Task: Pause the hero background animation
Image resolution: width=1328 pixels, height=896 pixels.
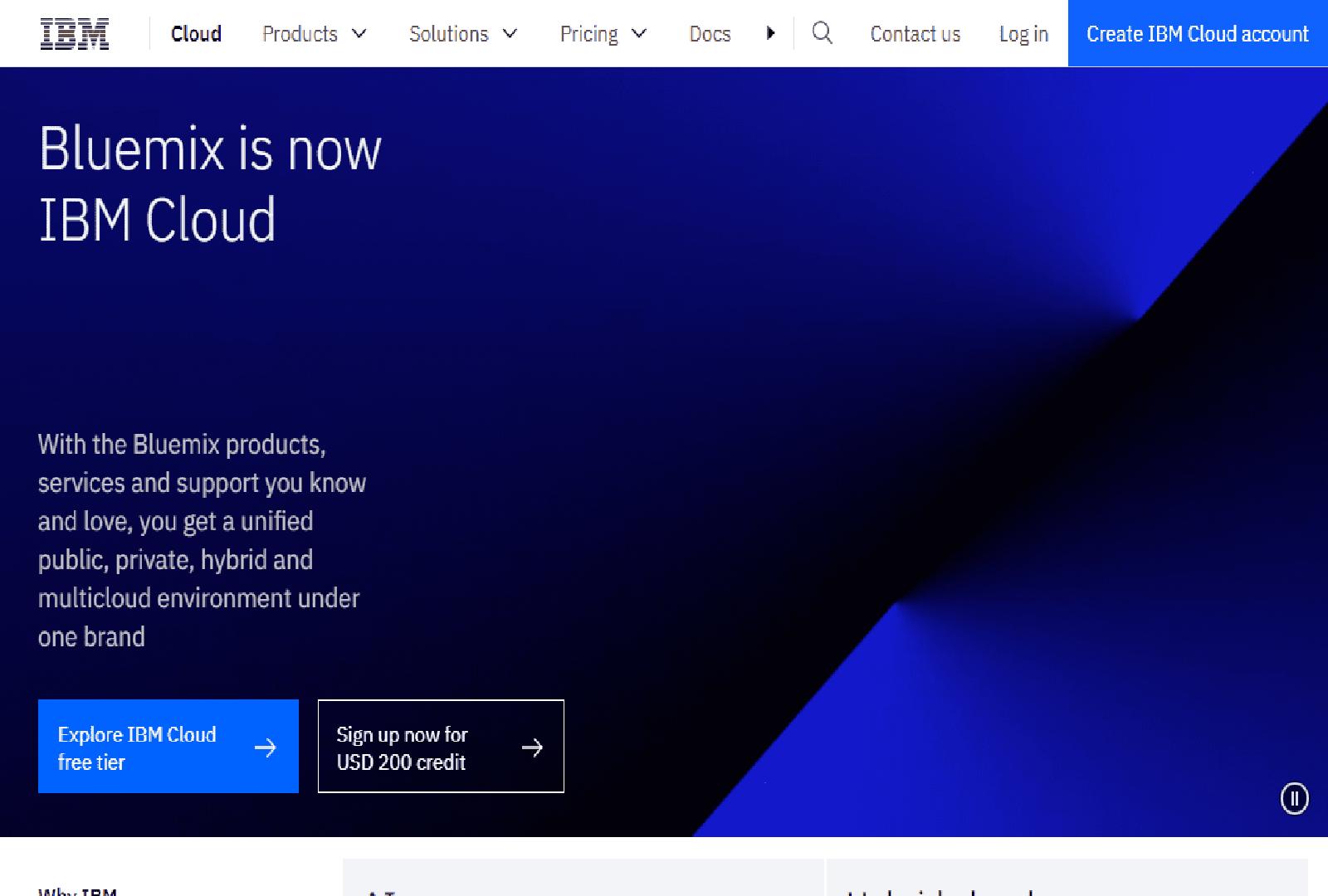Action: (1295, 799)
